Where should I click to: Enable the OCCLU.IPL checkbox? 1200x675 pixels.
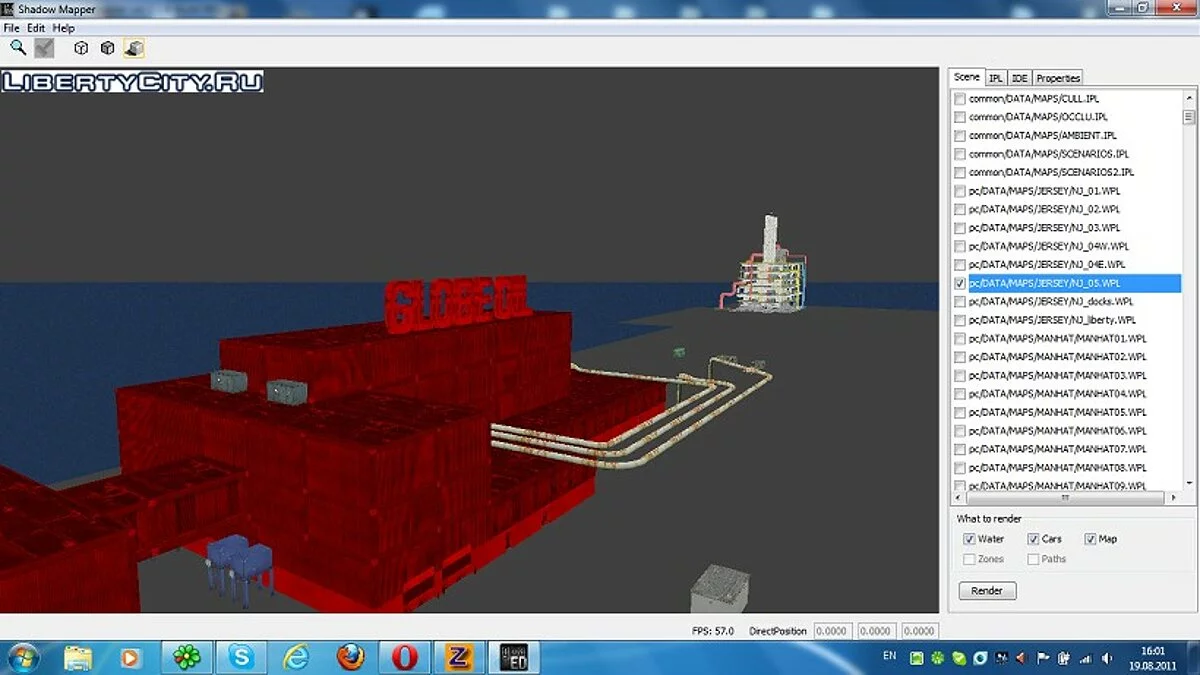click(x=960, y=117)
